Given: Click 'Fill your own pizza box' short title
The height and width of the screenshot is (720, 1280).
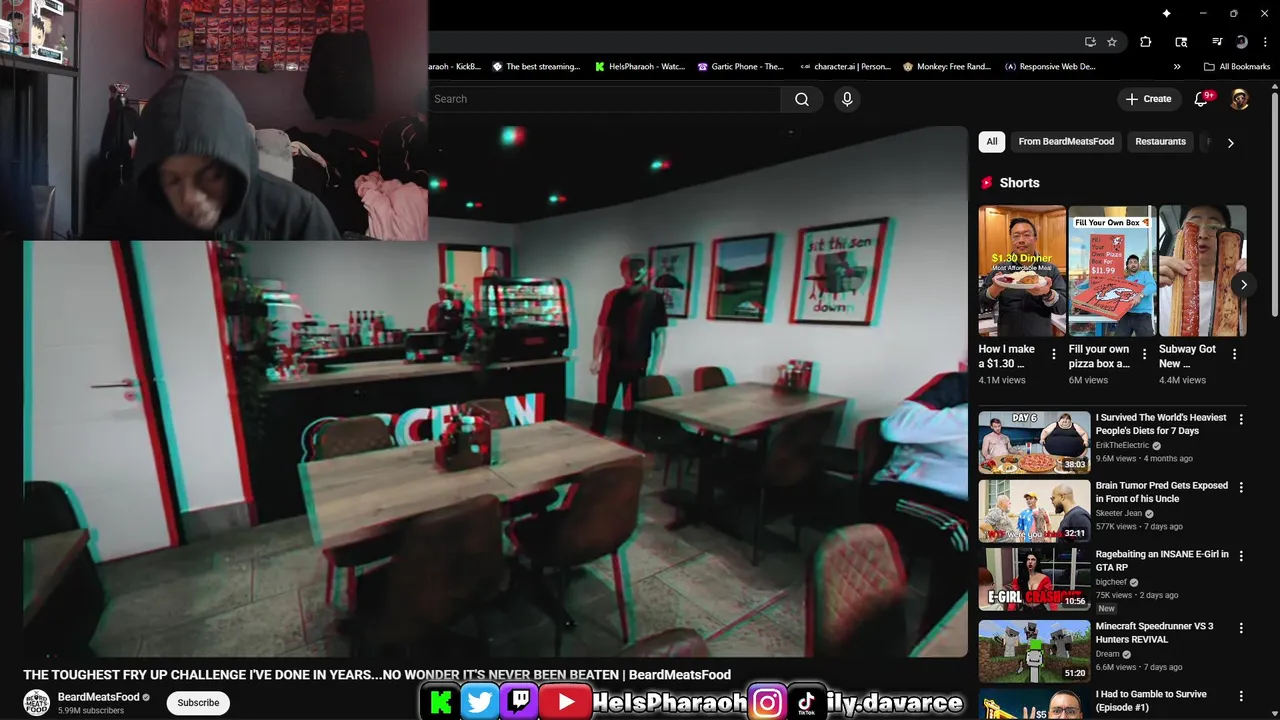Looking at the screenshot, I should coord(1099,356).
